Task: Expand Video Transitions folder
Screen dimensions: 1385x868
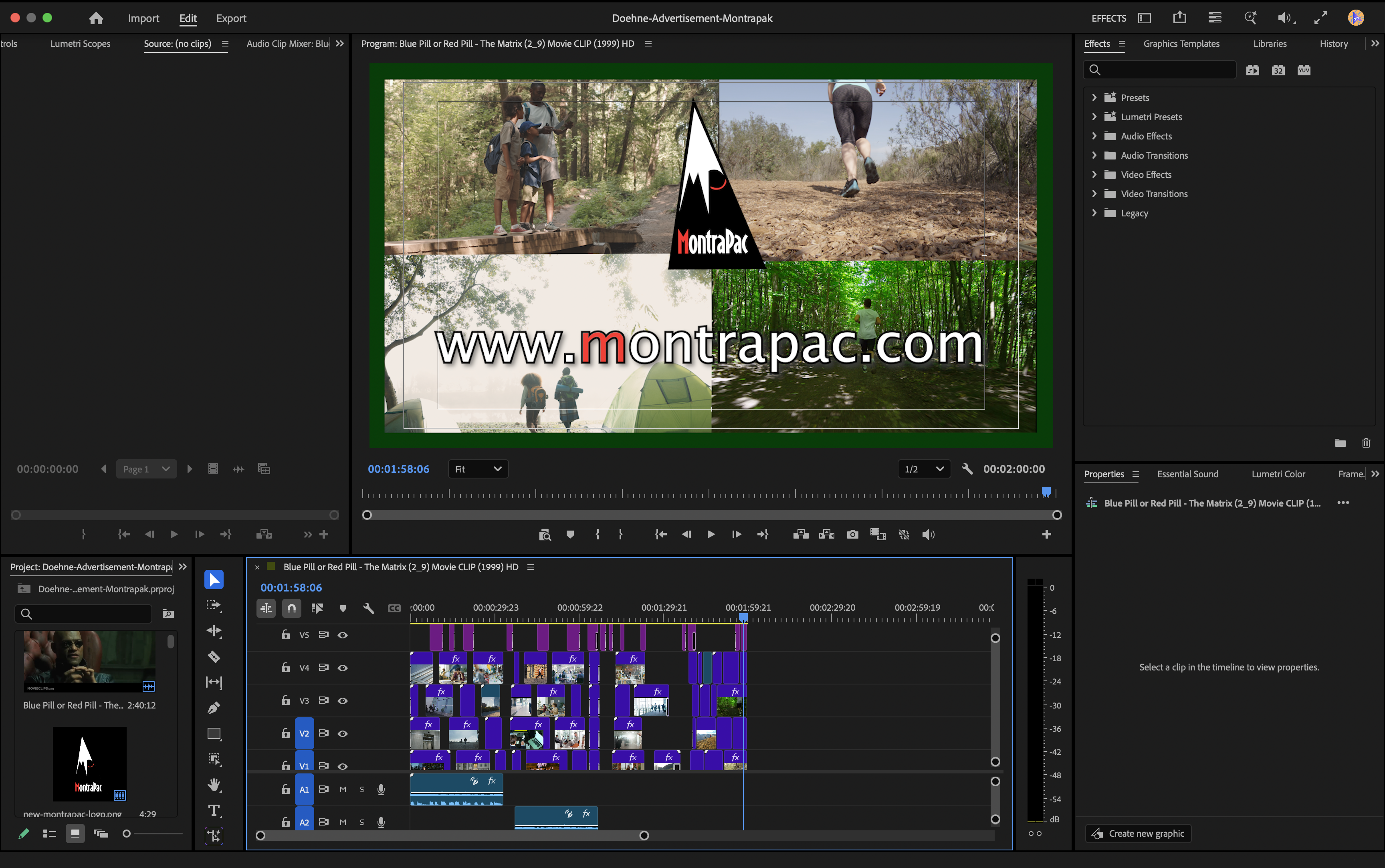Action: coord(1094,194)
